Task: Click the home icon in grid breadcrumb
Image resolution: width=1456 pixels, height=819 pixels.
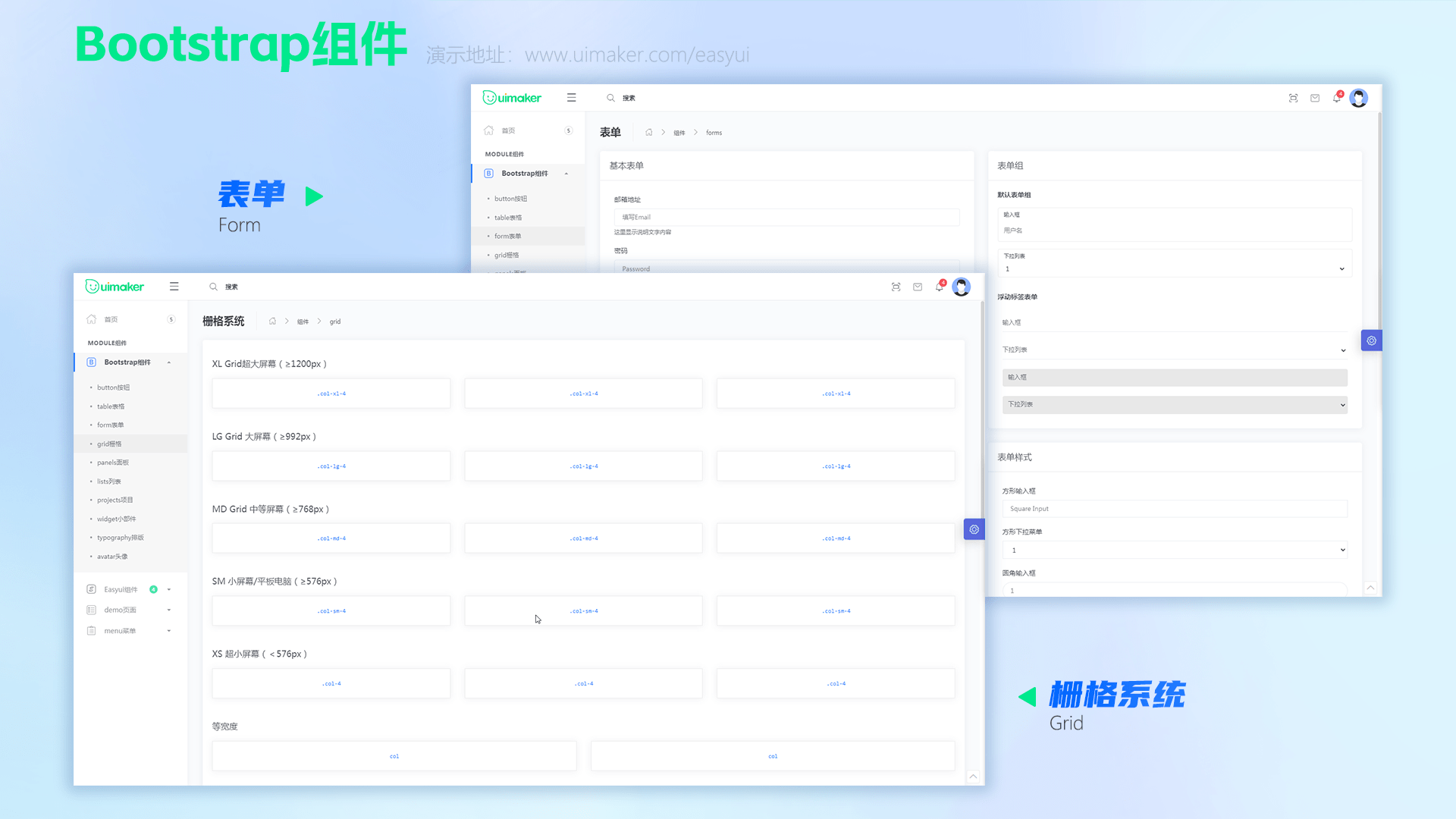Action: coord(272,322)
